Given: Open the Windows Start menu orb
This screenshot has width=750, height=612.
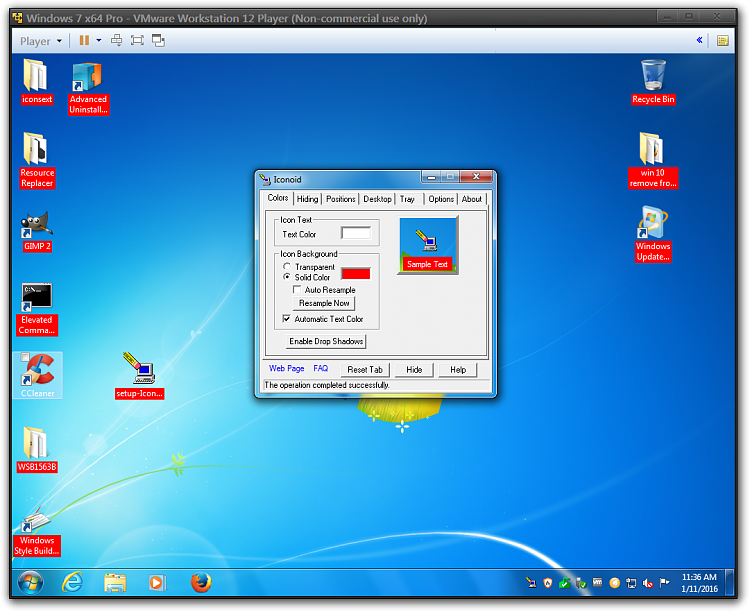Looking at the screenshot, I should pyautogui.click(x=31, y=582).
